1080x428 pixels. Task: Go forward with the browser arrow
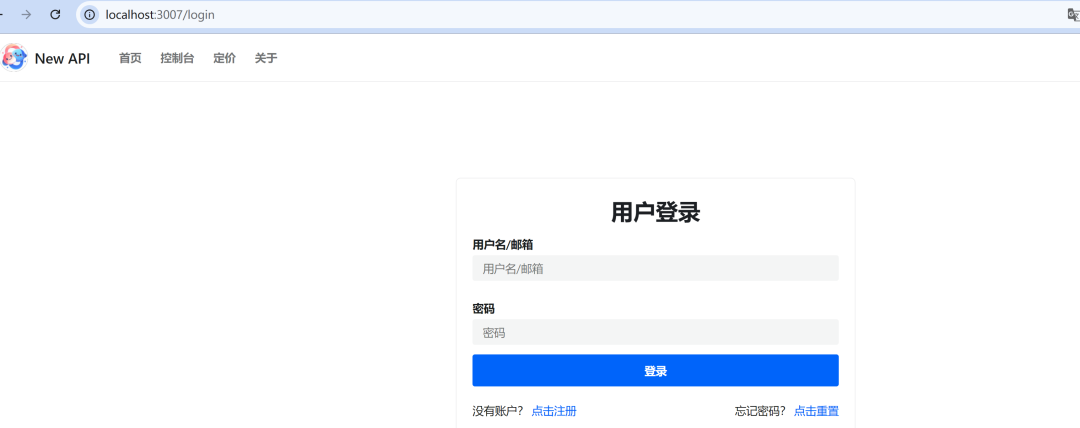pyautogui.click(x=26, y=14)
